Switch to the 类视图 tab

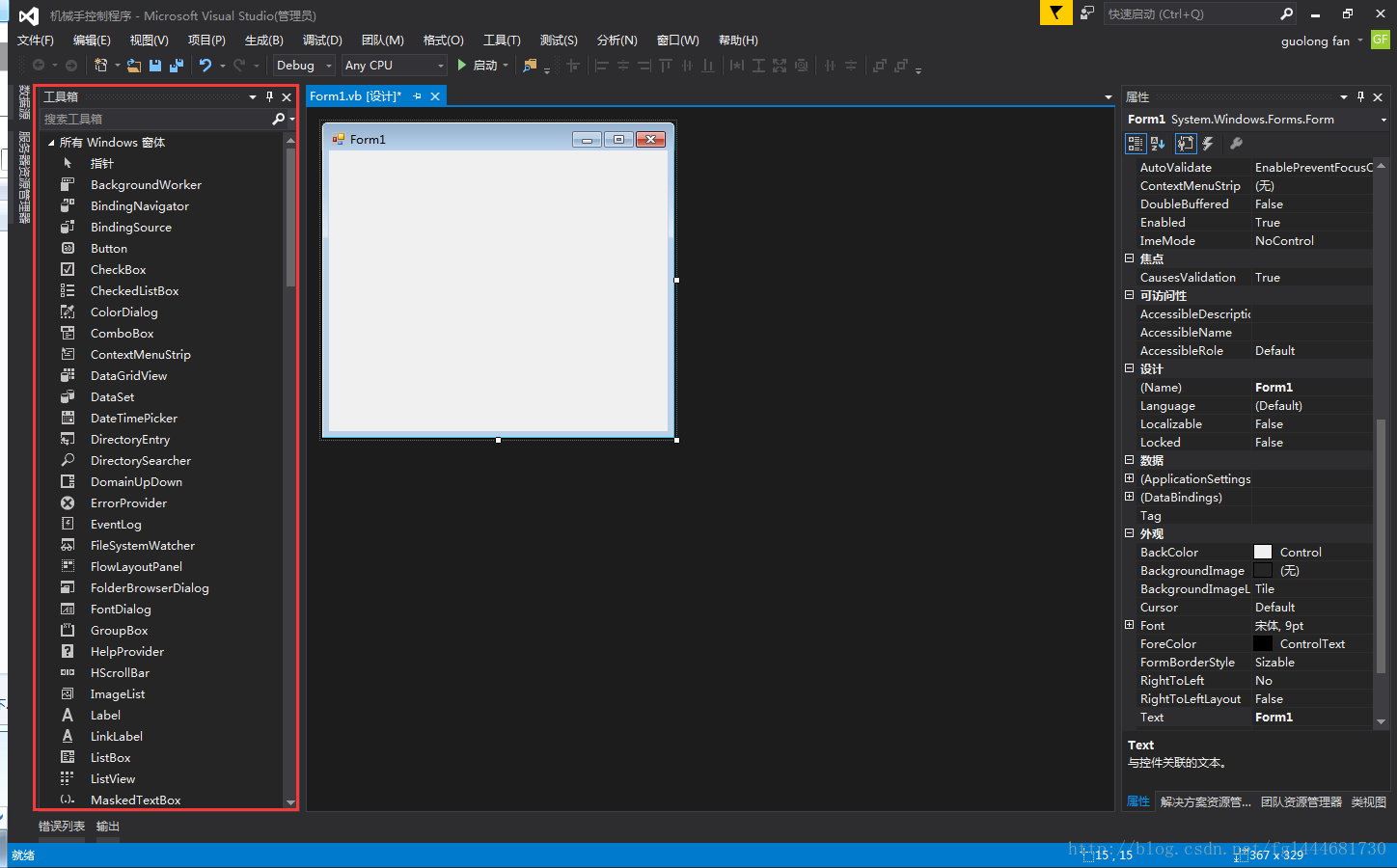pos(1368,801)
